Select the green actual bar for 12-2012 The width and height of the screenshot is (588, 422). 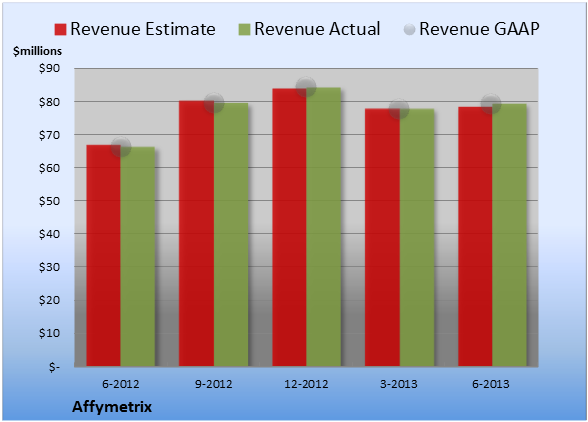pyautogui.click(x=324, y=227)
